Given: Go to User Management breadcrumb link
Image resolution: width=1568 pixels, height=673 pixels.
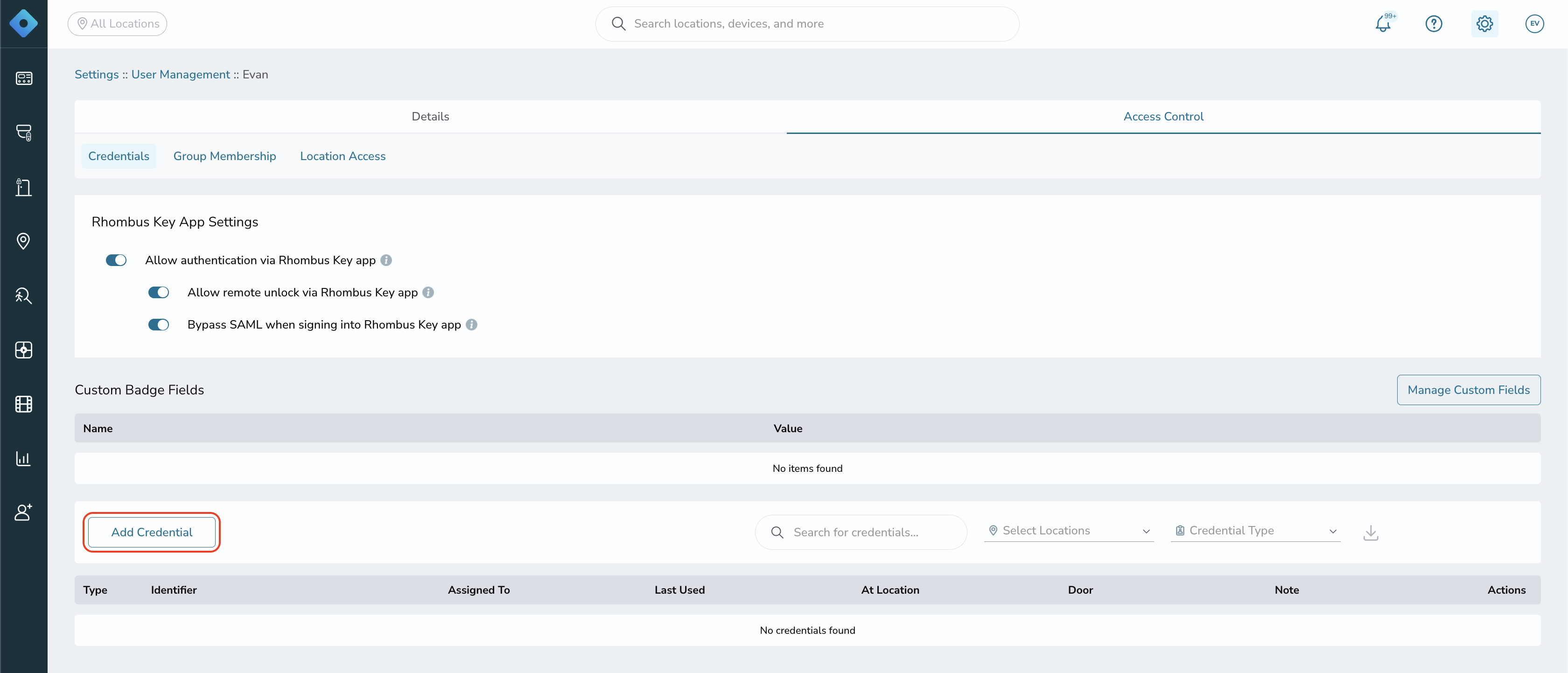Looking at the screenshot, I should pos(181,75).
